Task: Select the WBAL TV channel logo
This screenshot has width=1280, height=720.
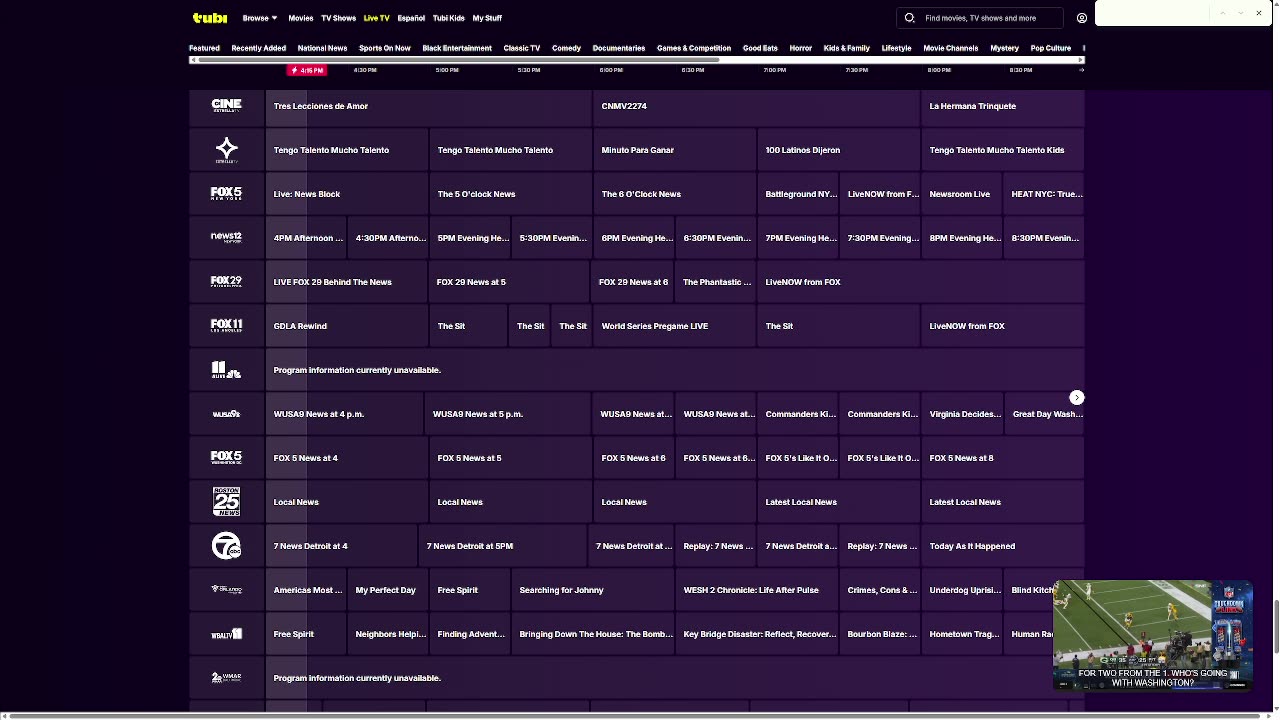Action: [x=226, y=634]
